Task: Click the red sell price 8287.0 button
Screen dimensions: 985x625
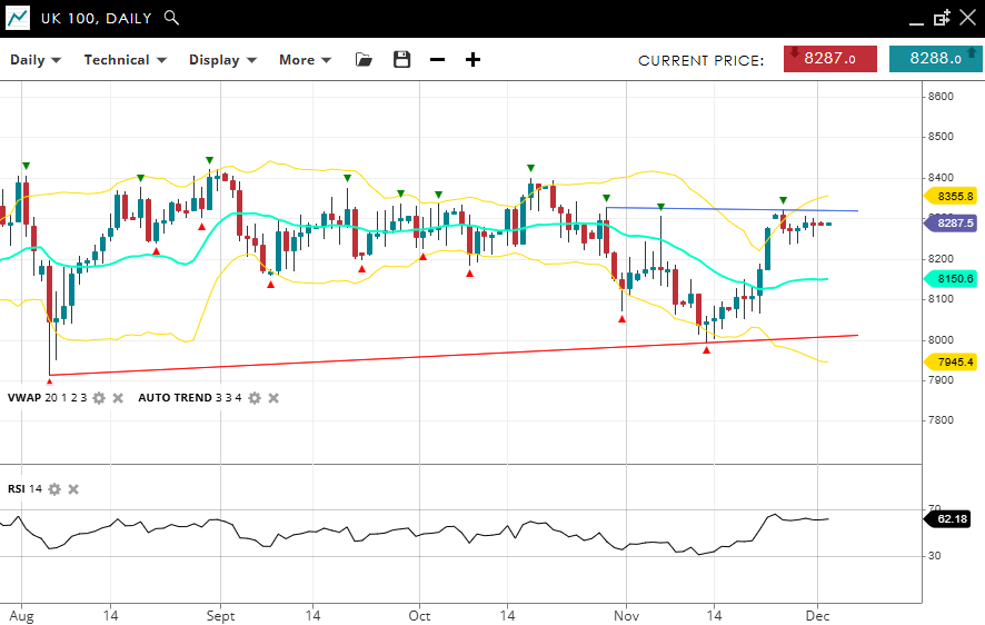Action: point(830,59)
